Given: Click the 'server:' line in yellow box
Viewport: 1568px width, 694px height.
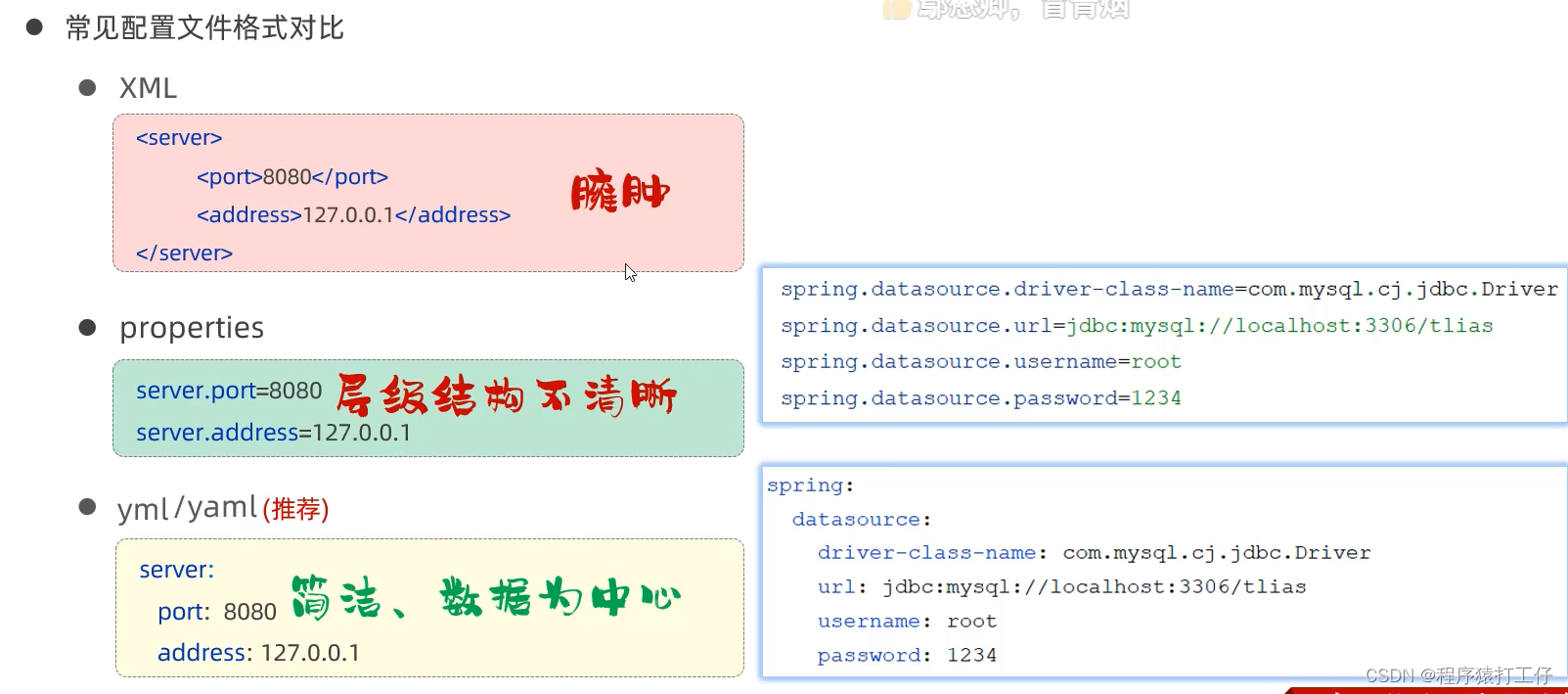Looking at the screenshot, I should [x=176, y=570].
